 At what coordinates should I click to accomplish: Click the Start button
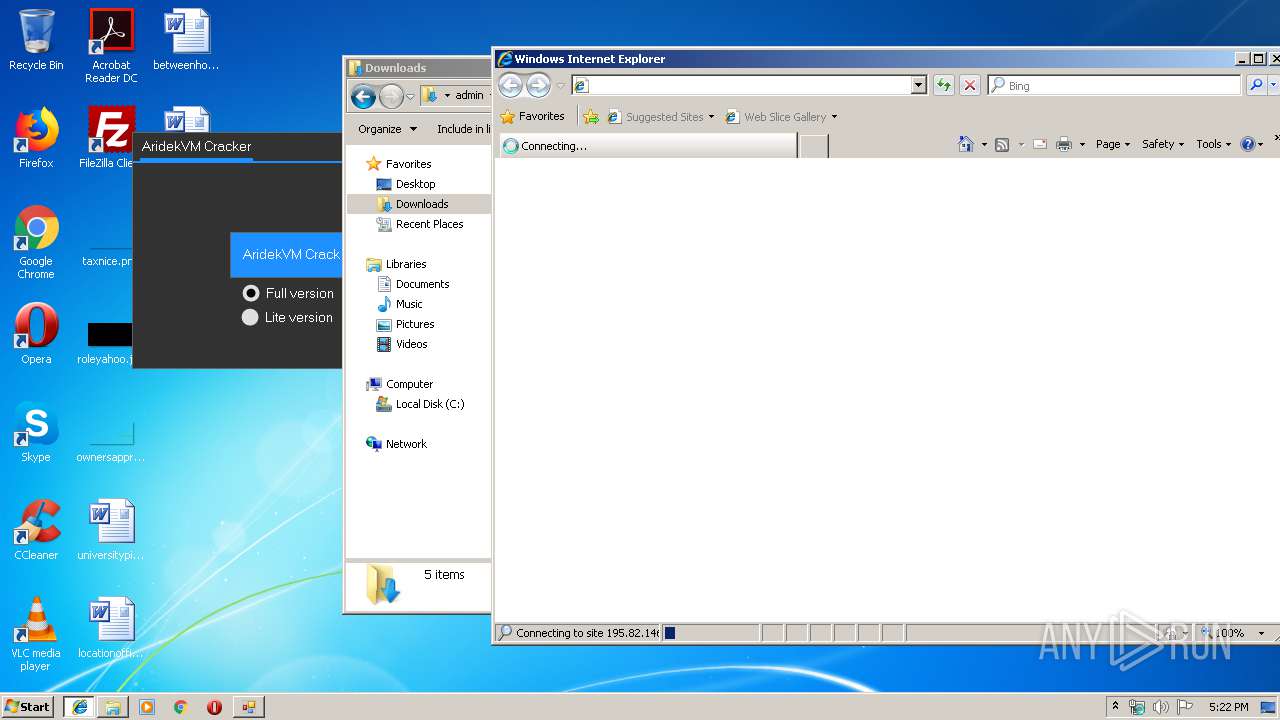[28, 707]
